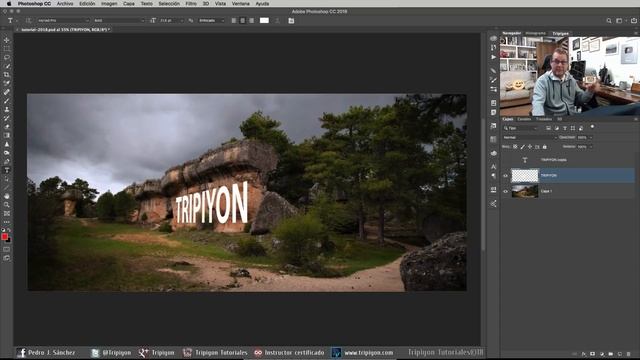Change screen mode at toolbar bottom
Screen dimensions: 640x360
coord(7,258)
